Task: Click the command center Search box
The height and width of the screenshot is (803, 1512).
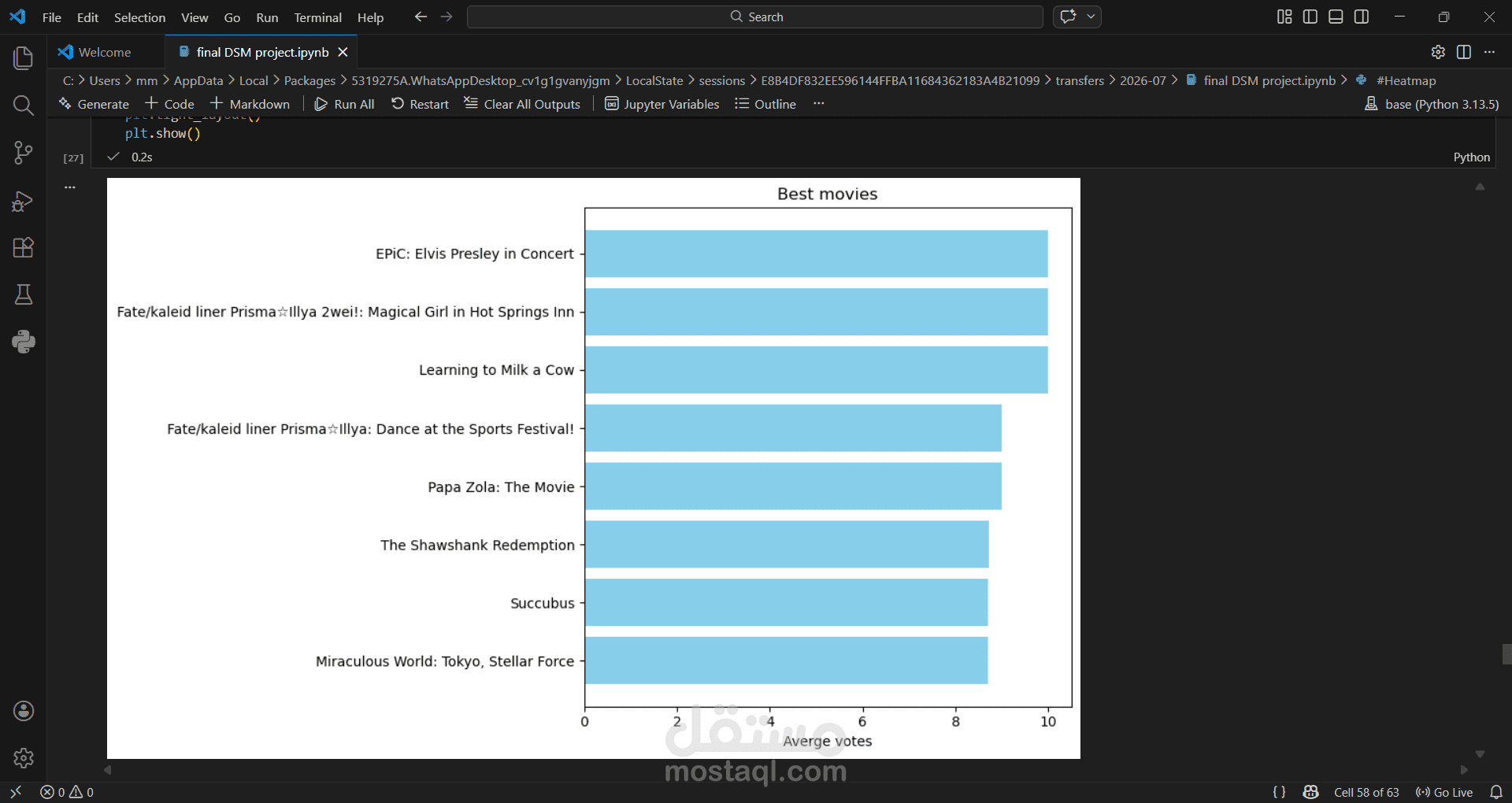Action: [755, 17]
